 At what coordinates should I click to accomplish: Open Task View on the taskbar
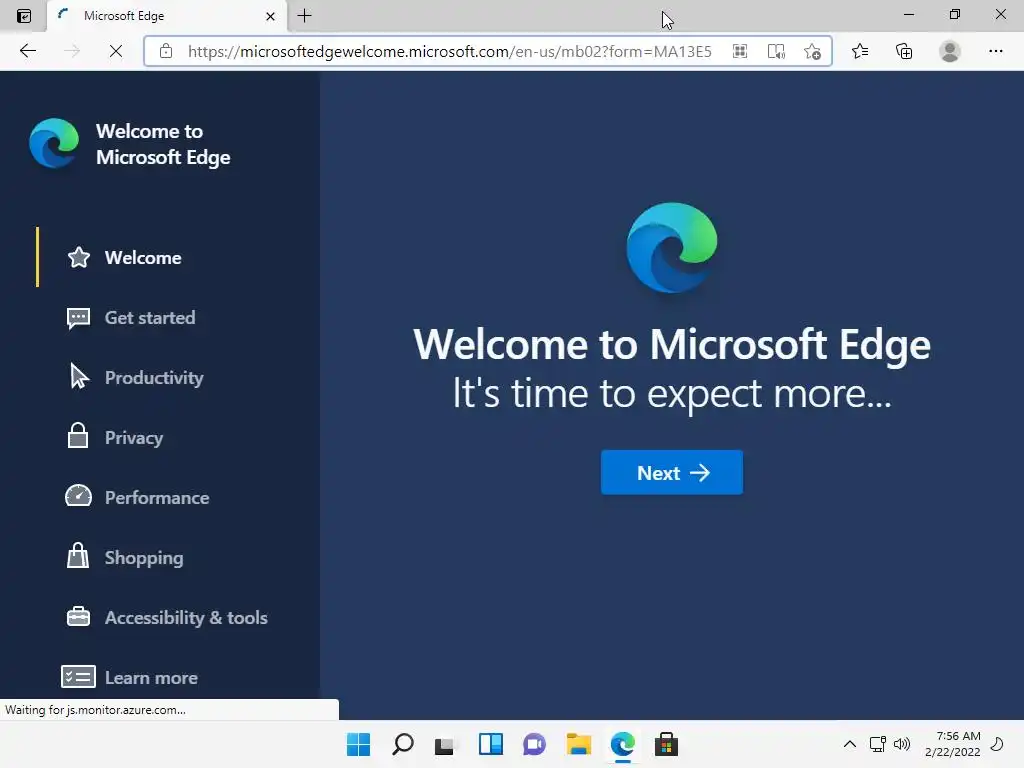(445, 745)
